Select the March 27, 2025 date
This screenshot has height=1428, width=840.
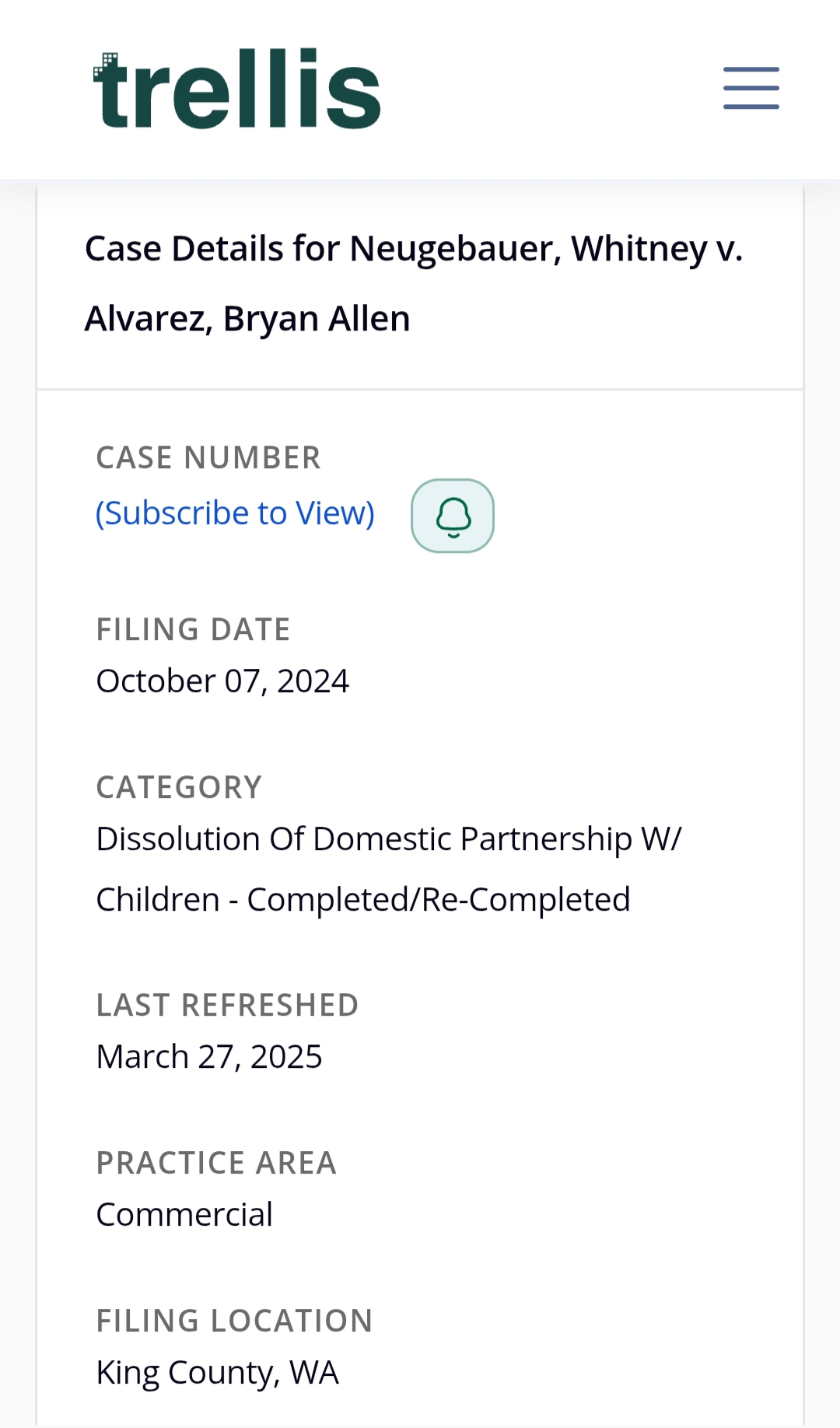point(208,1057)
